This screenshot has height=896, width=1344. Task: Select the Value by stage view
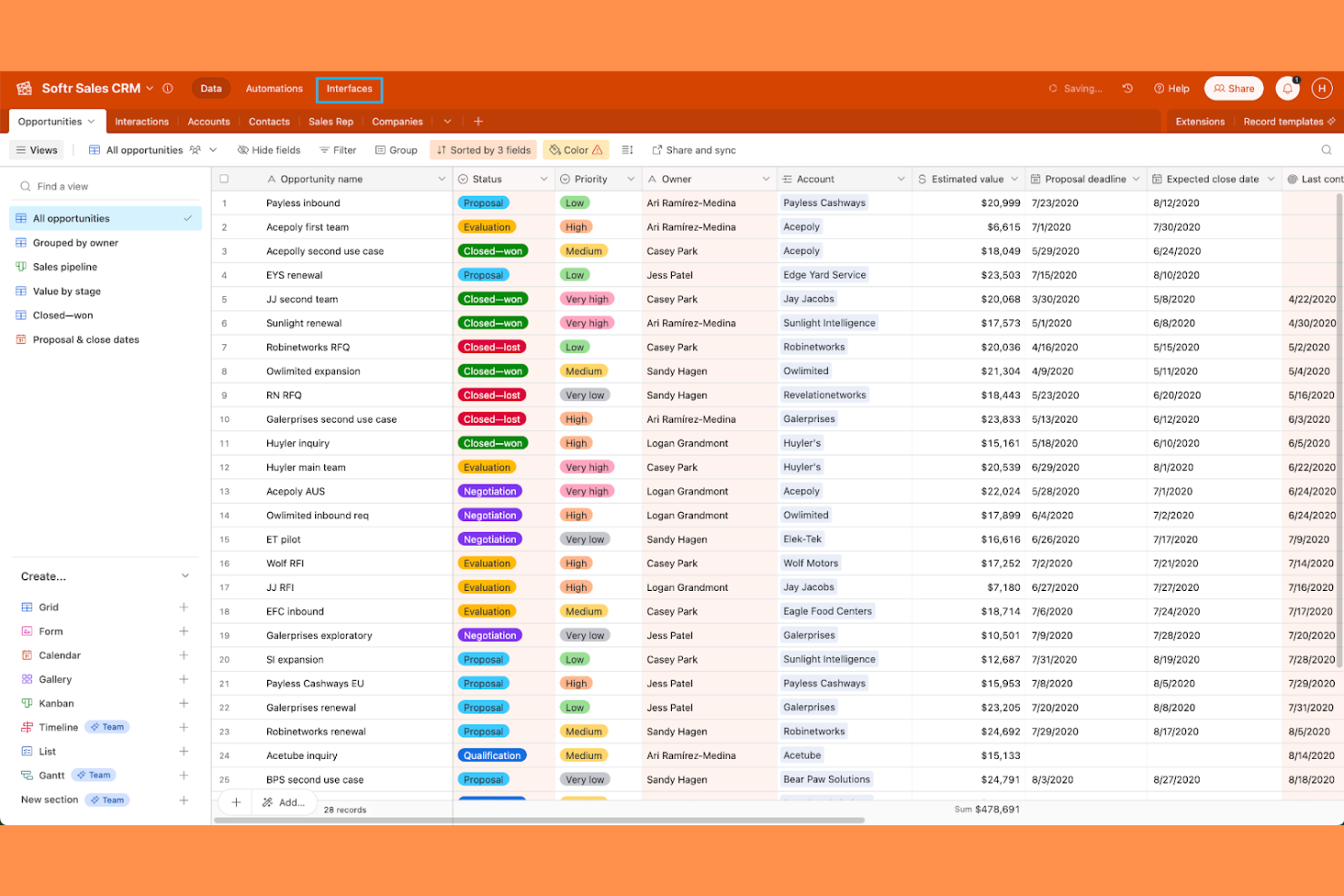(x=105, y=291)
